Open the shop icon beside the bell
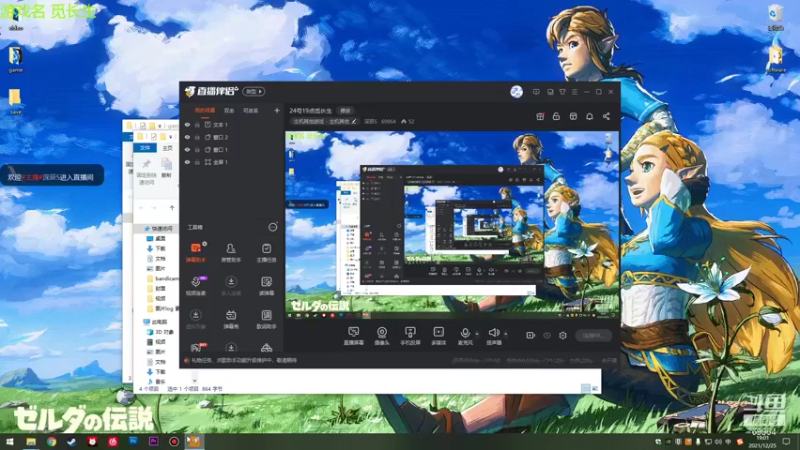Viewport: 800px width, 450px height. pos(573,116)
